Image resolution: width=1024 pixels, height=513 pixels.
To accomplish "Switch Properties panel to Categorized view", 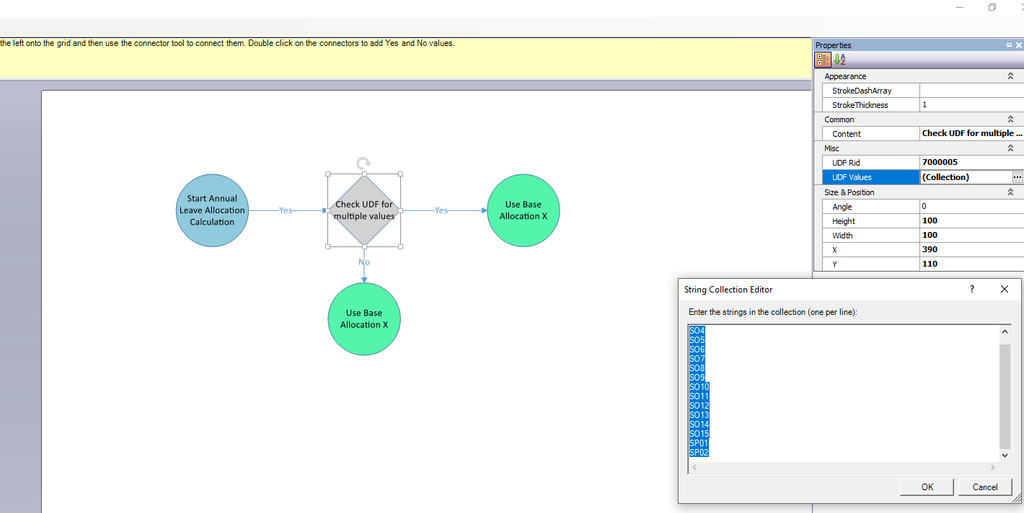I will coord(823,60).
